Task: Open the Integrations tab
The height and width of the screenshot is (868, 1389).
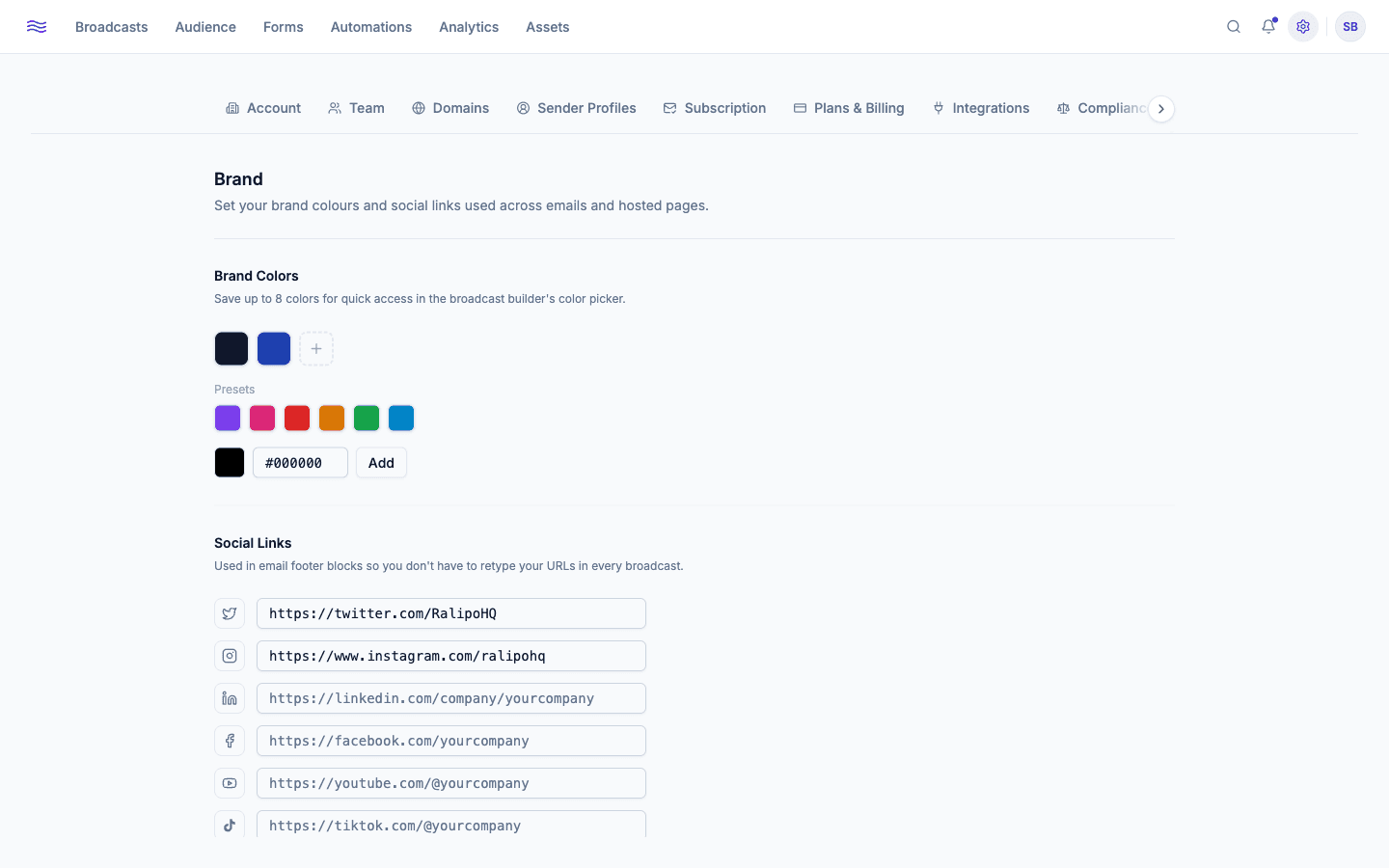Action: tap(981, 108)
